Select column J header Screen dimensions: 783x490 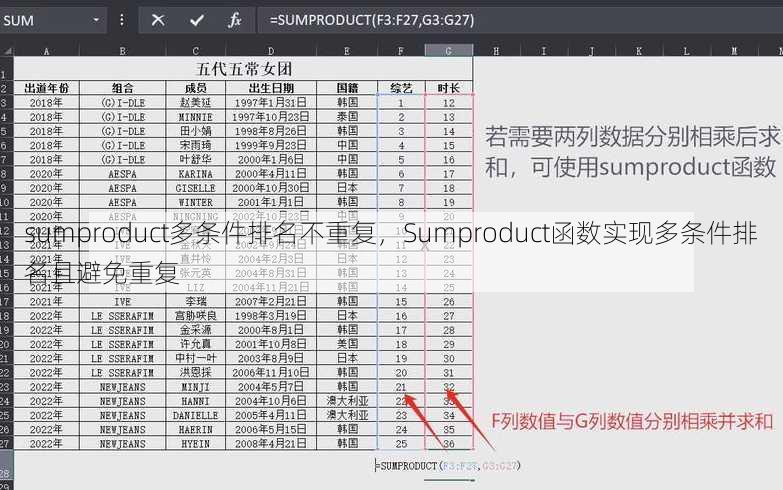pyautogui.click(x=591, y=50)
